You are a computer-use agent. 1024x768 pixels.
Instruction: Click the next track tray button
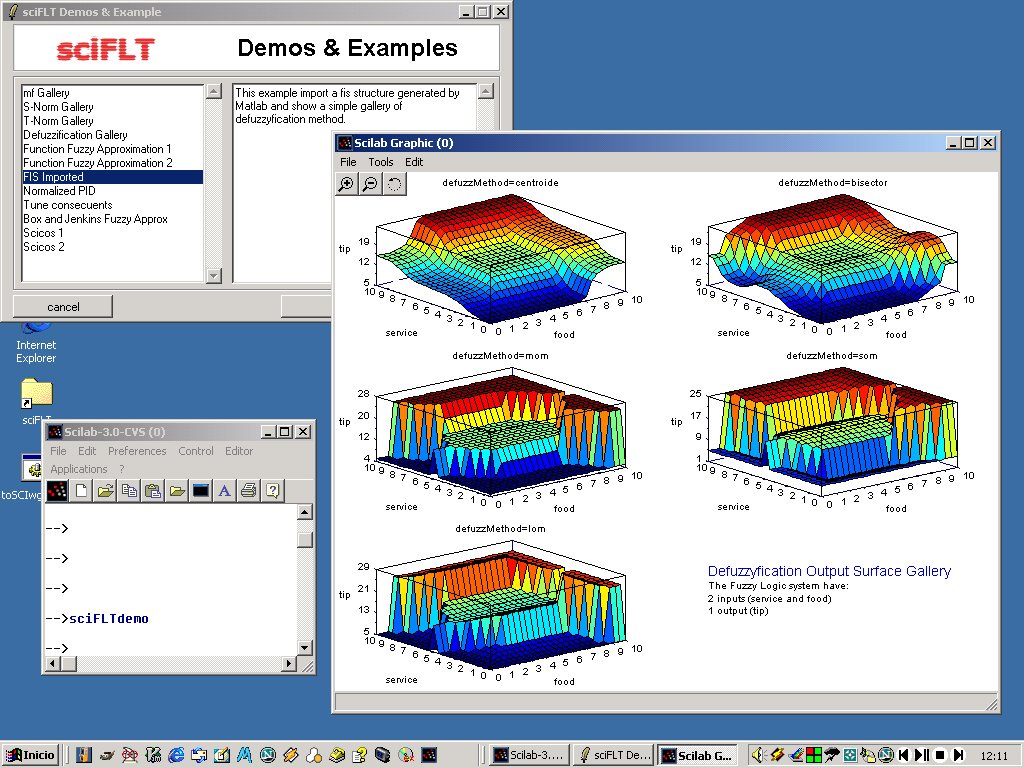pos(959,755)
